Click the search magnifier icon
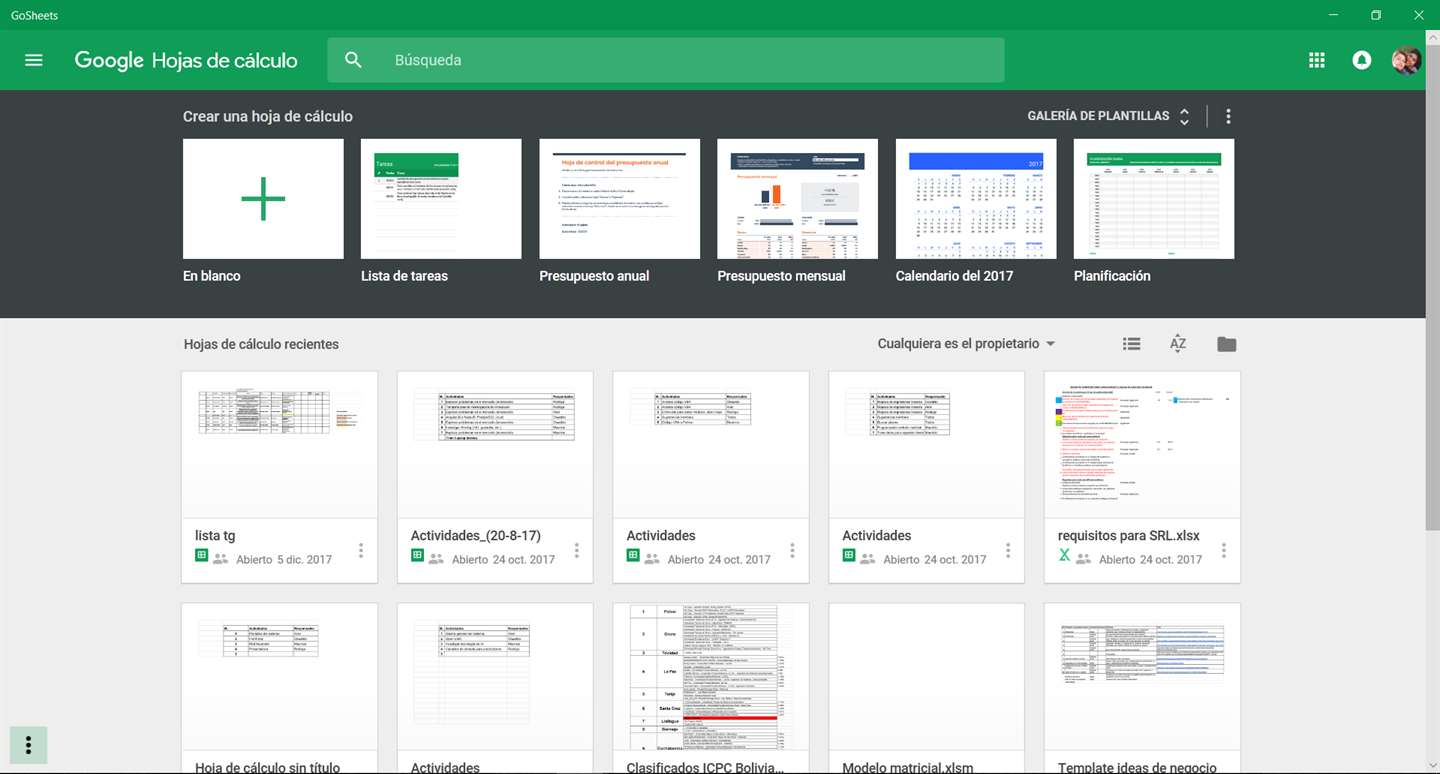Viewport: 1440px width, 774px height. tap(353, 60)
